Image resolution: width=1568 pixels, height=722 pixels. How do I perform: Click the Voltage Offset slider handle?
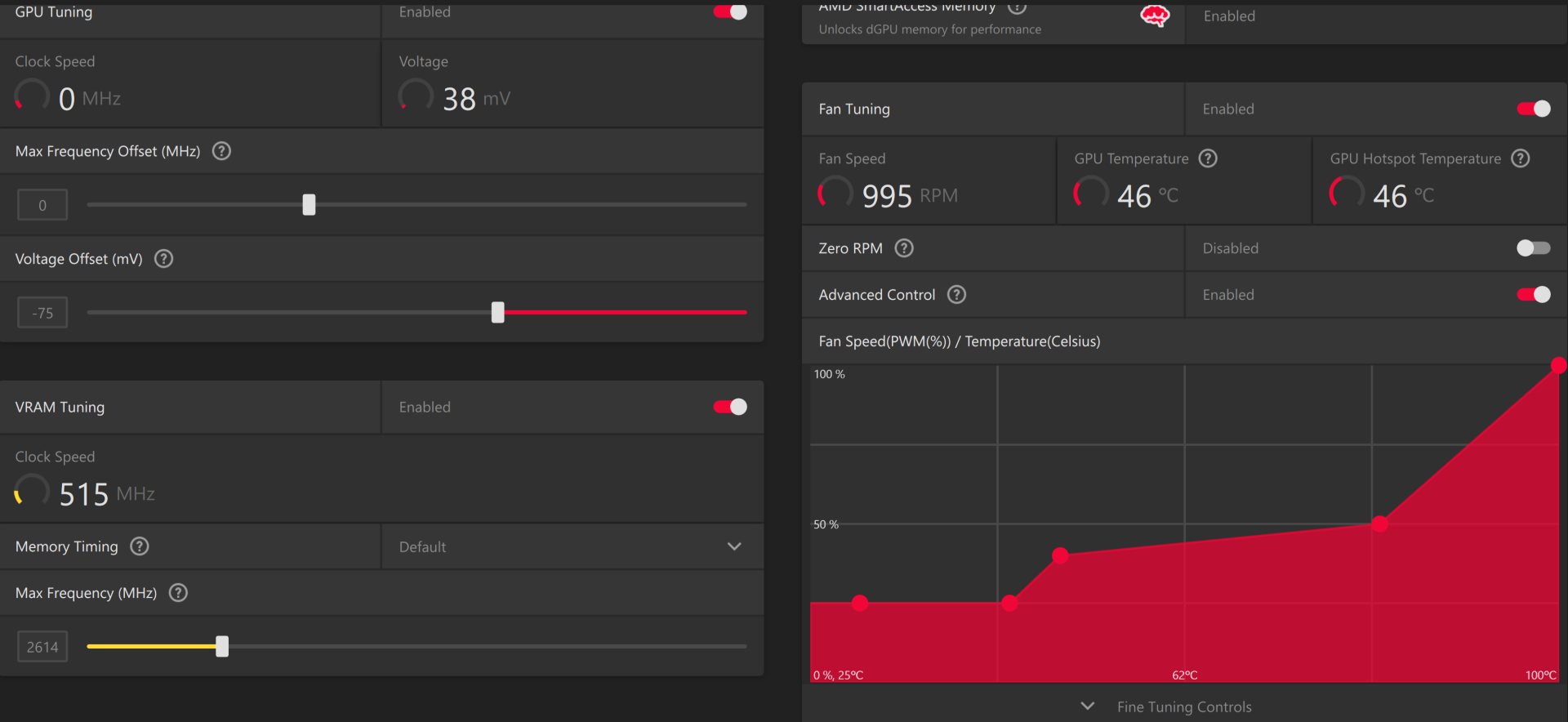(498, 312)
